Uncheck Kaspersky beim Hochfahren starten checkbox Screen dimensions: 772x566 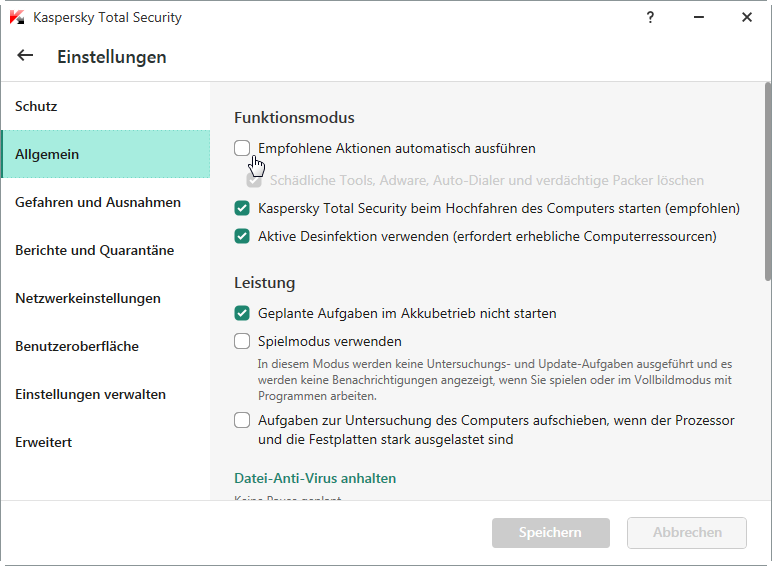(242, 209)
